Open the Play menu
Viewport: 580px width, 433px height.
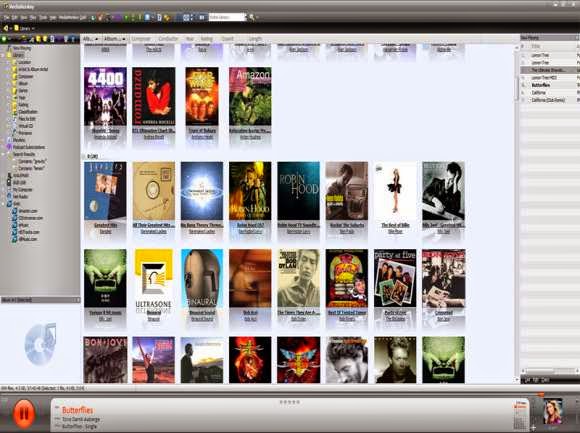point(33,17)
